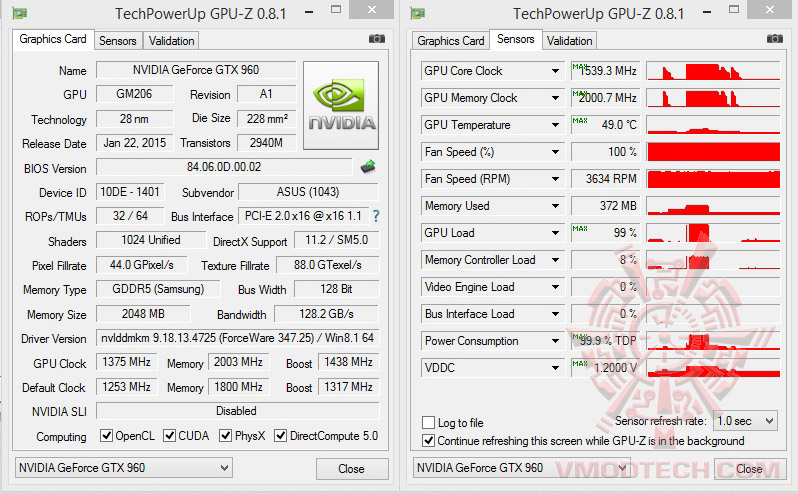Click the Device ID value 10DE - 1401
Image resolution: width=798 pixels, height=494 pixels.
pos(130,192)
